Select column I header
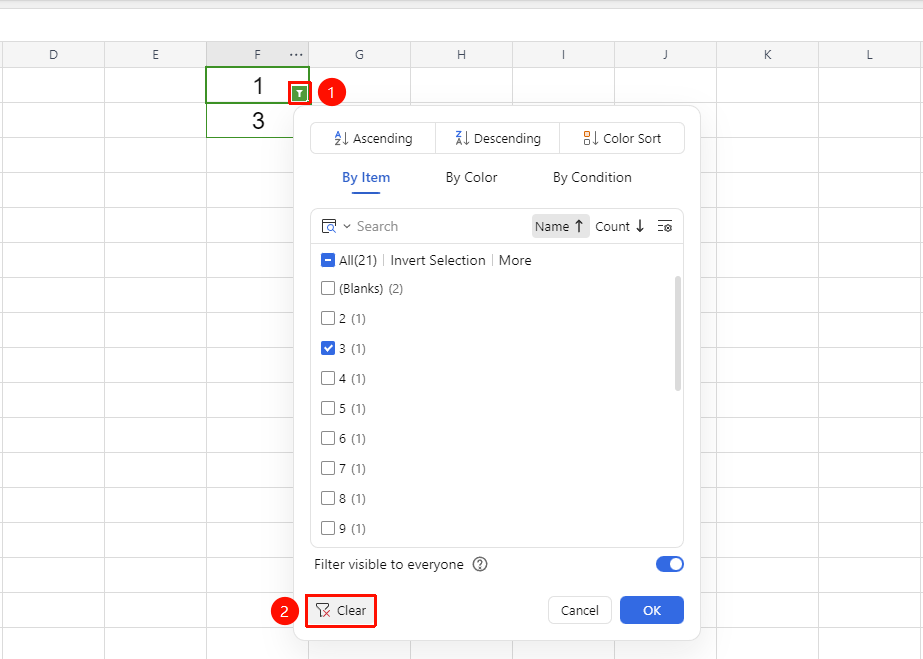The width and height of the screenshot is (923, 659). (x=563, y=55)
